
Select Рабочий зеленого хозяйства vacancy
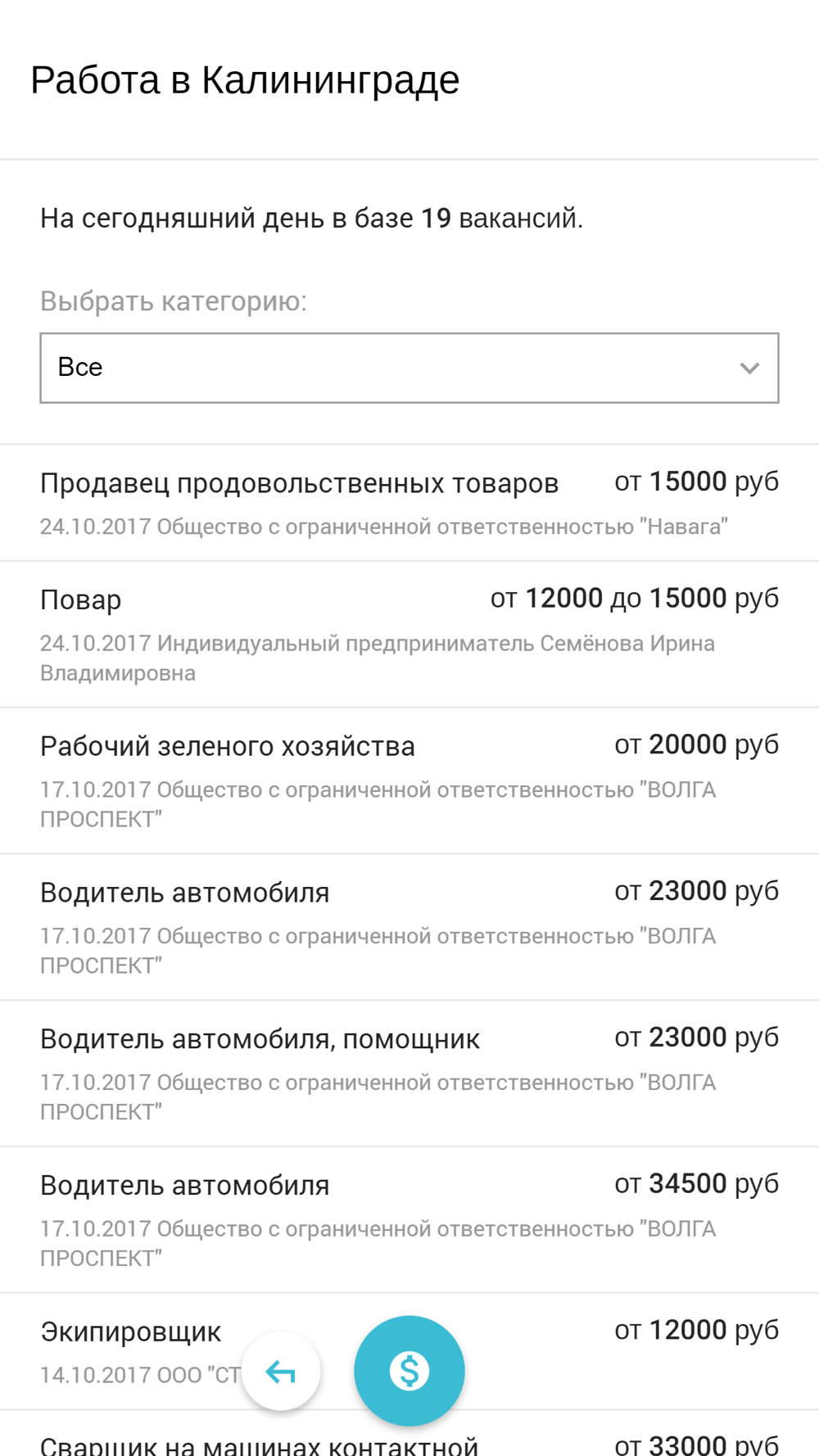pyautogui.click(x=409, y=781)
